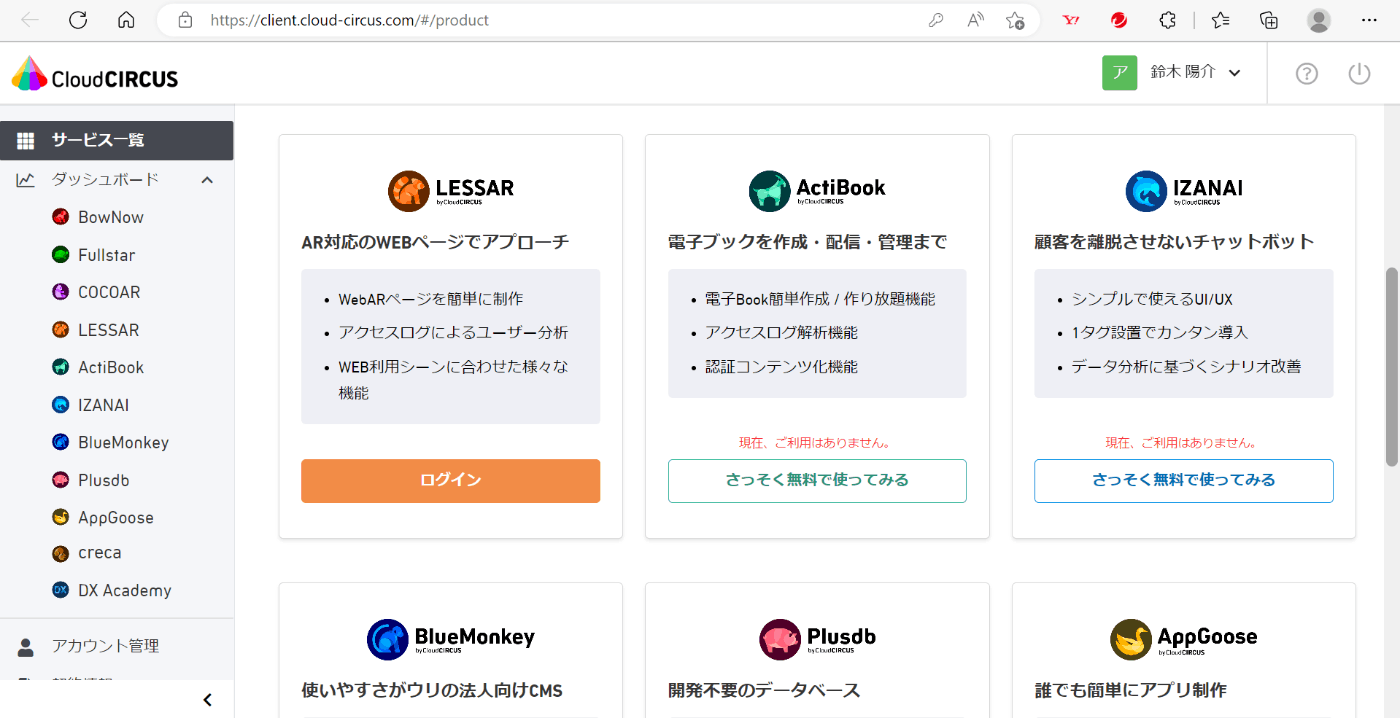
Task: Click the power logout icon
Action: point(1359,73)
